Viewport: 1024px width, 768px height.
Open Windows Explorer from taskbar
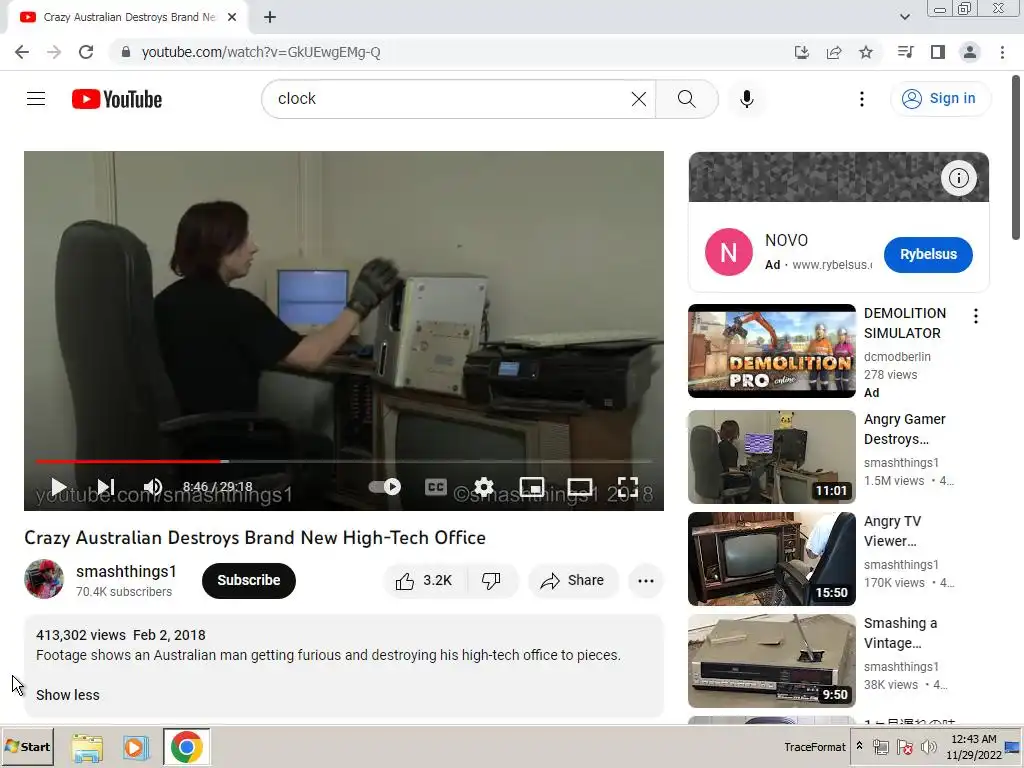[x=87, y=747]
